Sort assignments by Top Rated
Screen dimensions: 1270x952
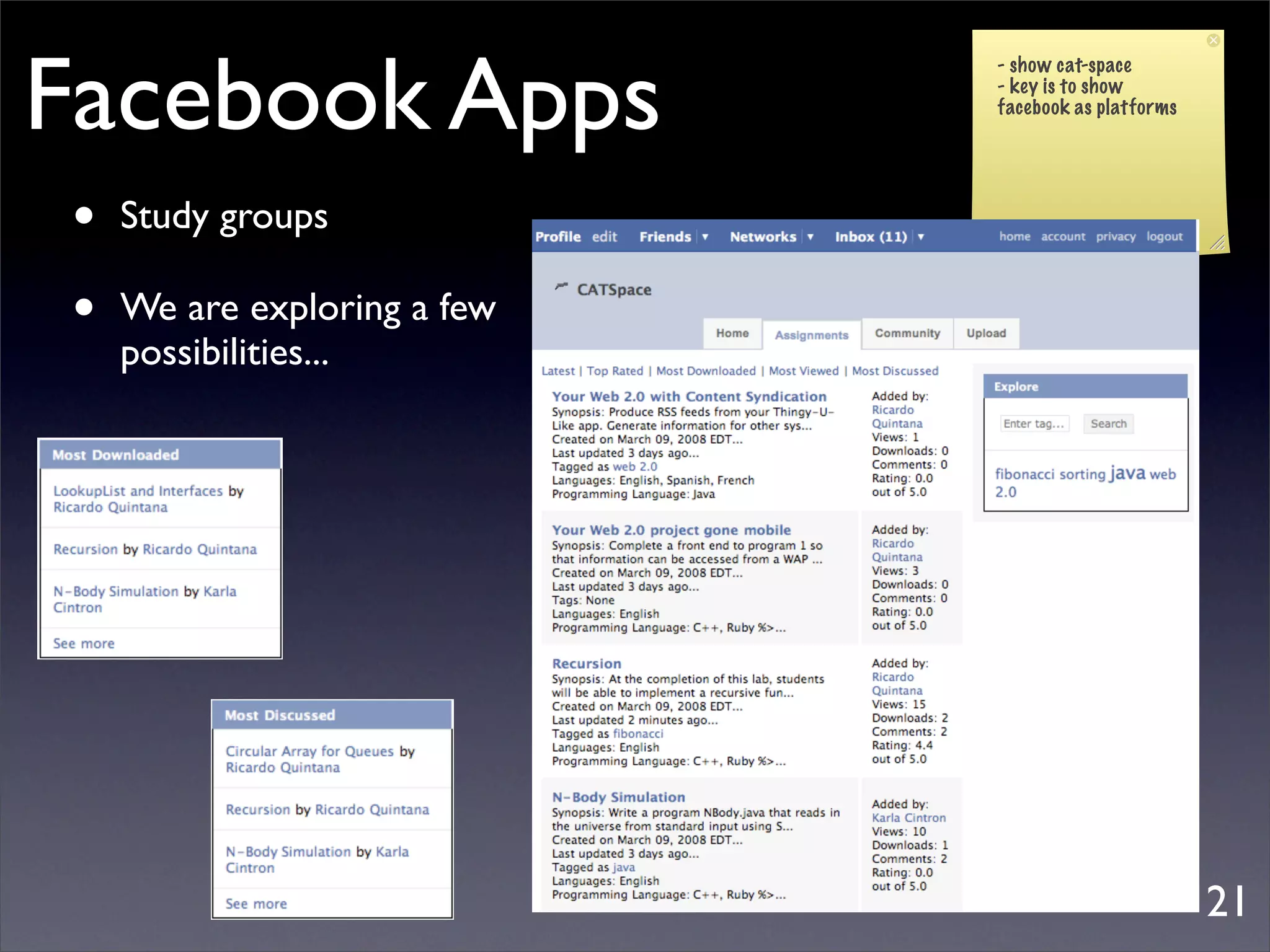pos(615,371)
